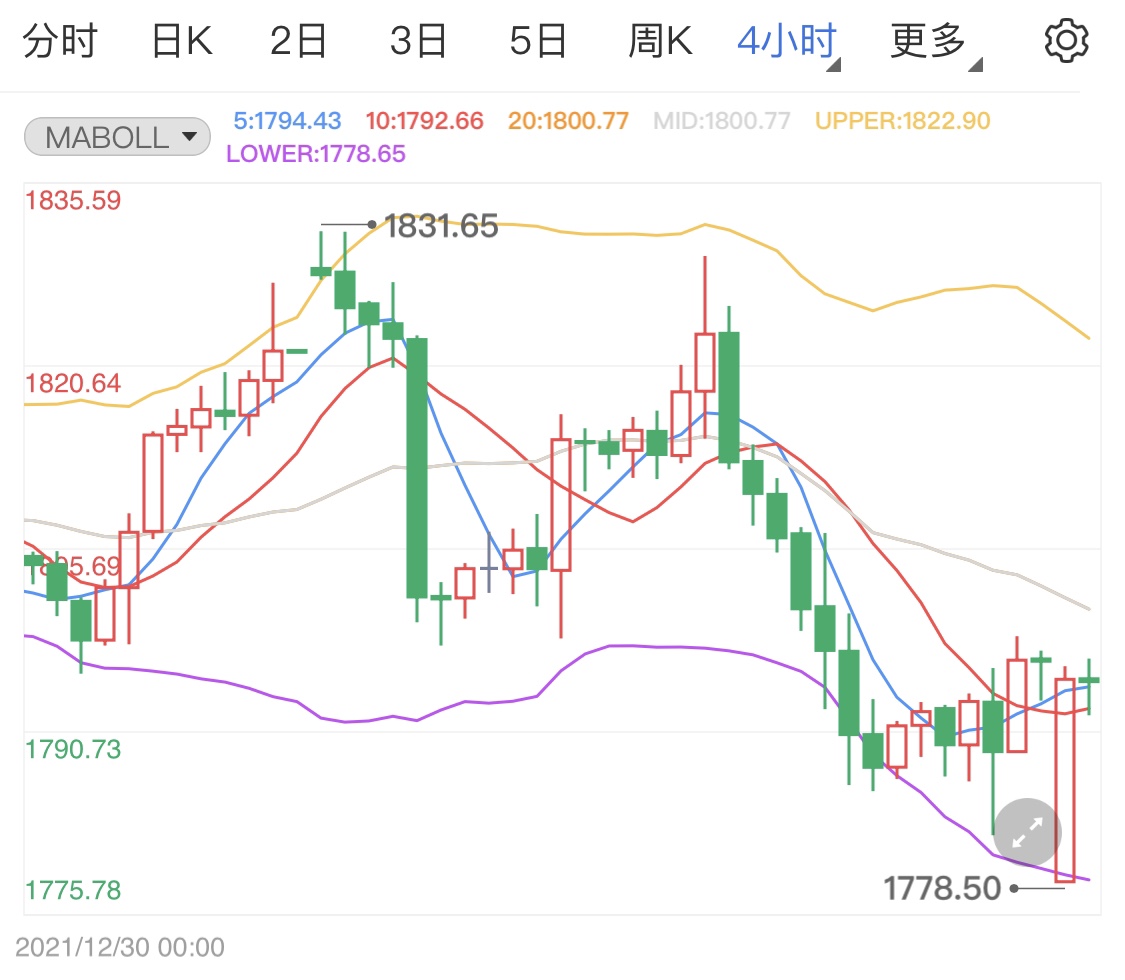Switch to the 分时 tab
The height and width of the screenshot is (980, 1125).
click(x=60, y=41)
